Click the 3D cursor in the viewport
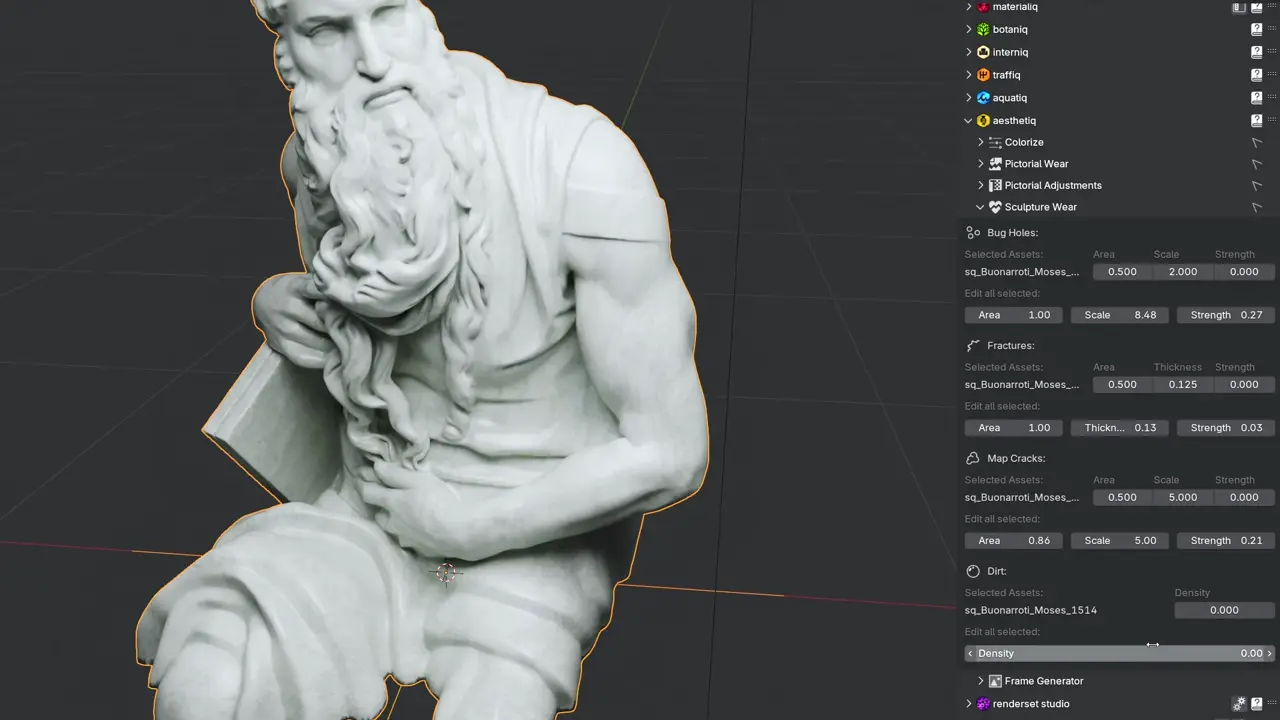Image resolution: width=1280 pixels, height=720 pixels. tap(446, 573)
